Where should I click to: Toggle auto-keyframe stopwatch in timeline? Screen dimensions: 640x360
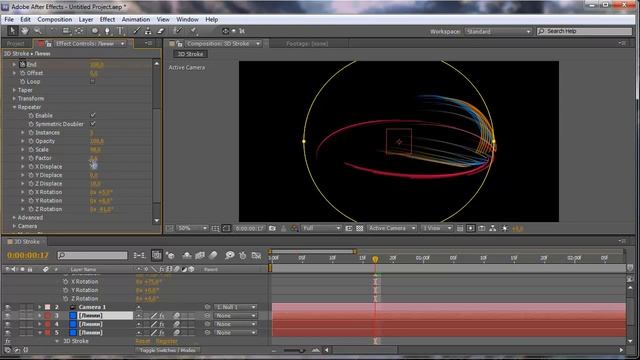[243, 256]
